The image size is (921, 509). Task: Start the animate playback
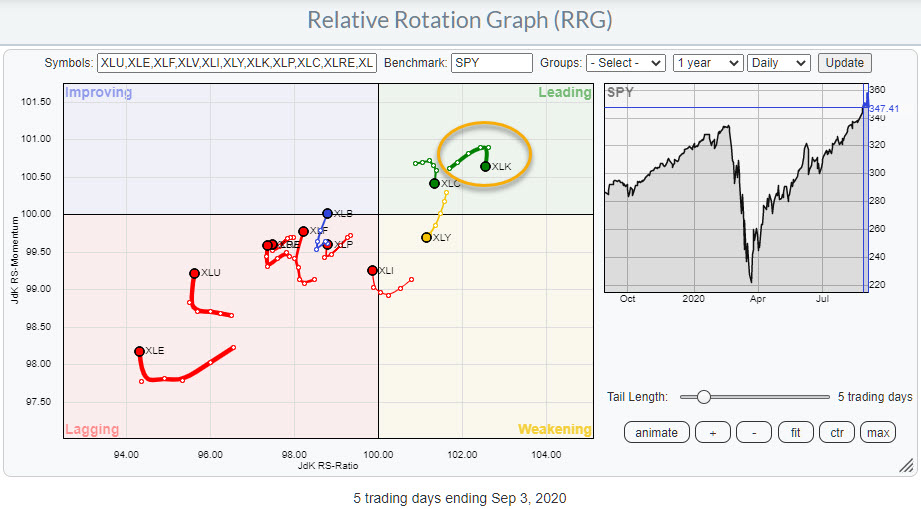[656, 433]
